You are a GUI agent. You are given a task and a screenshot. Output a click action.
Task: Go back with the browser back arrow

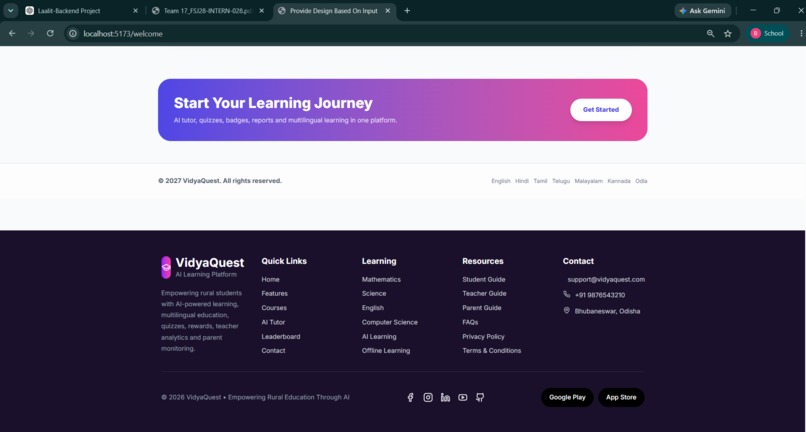pos(12,33)
